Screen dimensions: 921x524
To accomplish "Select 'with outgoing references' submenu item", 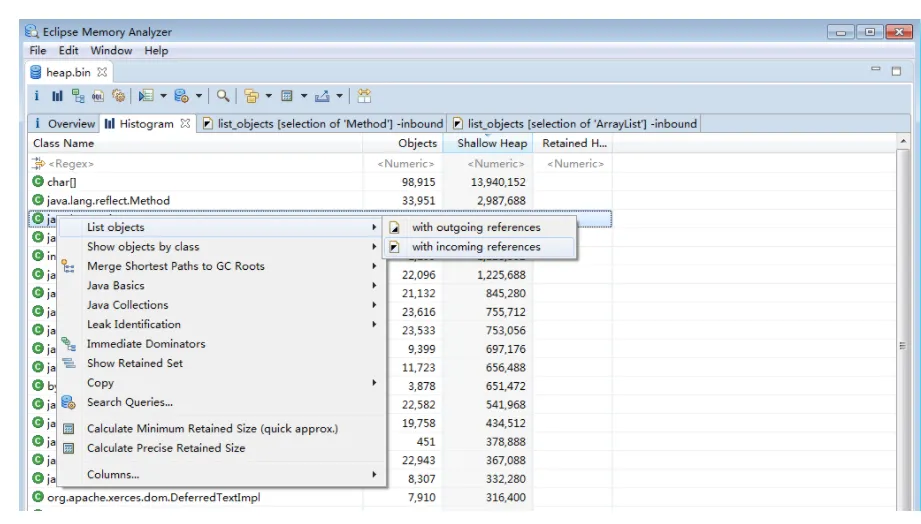I will click(476, 228).
